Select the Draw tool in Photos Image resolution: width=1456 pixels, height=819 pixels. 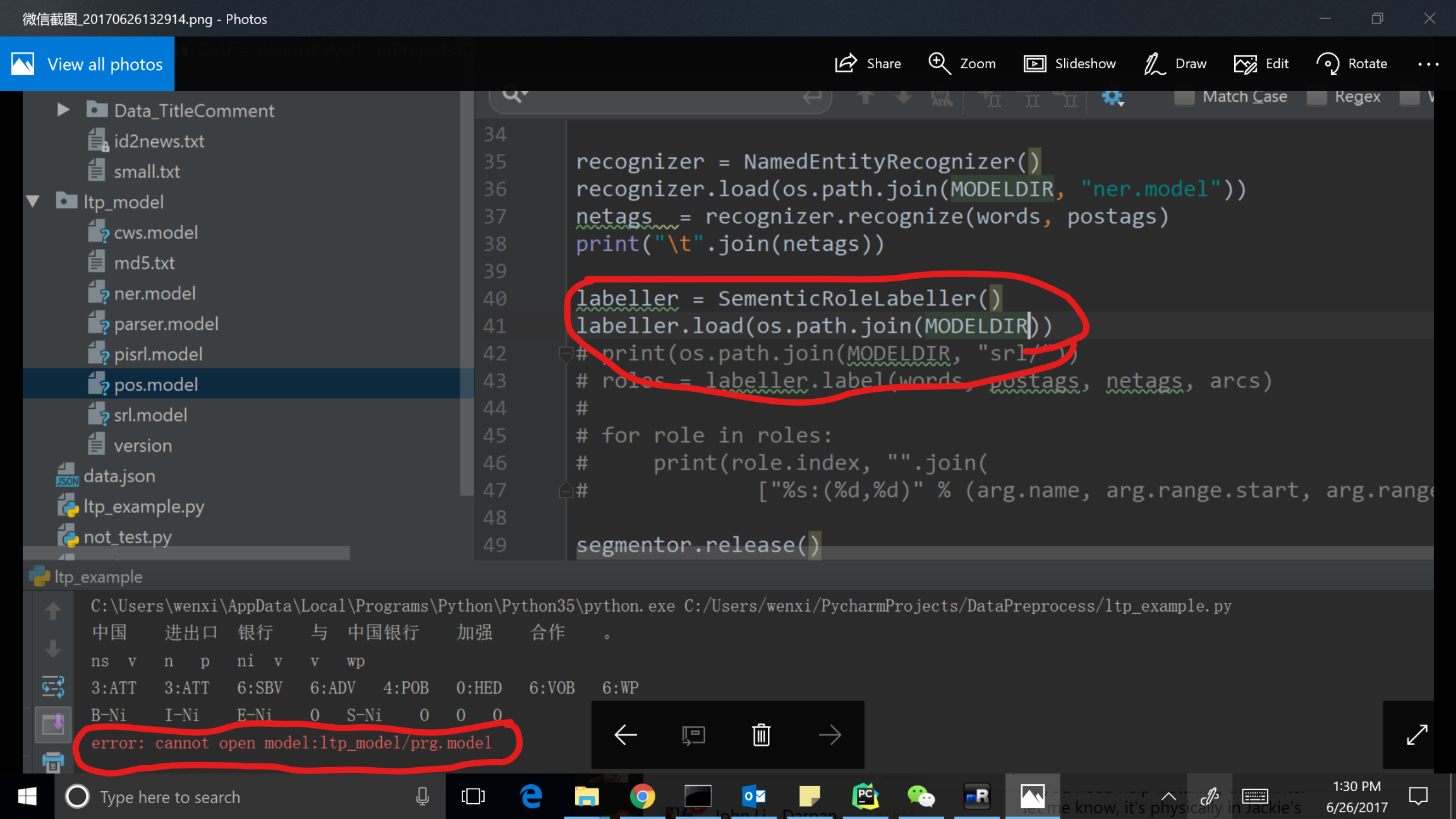[x=1175, y=63]
